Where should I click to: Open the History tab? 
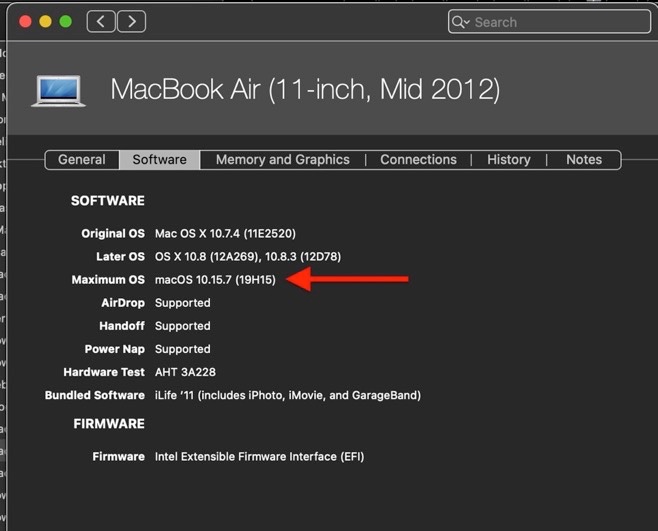pyautogui.click(x=509, y=160)
